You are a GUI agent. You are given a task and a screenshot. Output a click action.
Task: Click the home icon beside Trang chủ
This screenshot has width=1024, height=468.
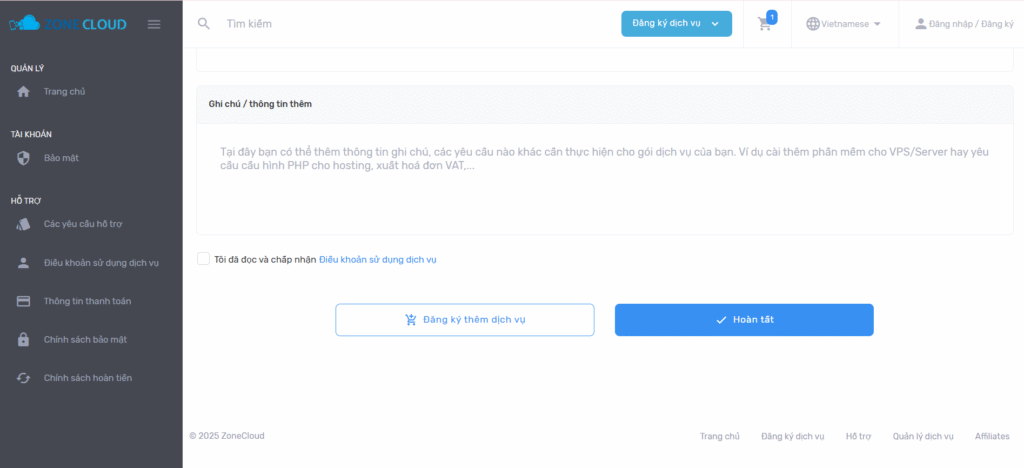pos(24,92)
